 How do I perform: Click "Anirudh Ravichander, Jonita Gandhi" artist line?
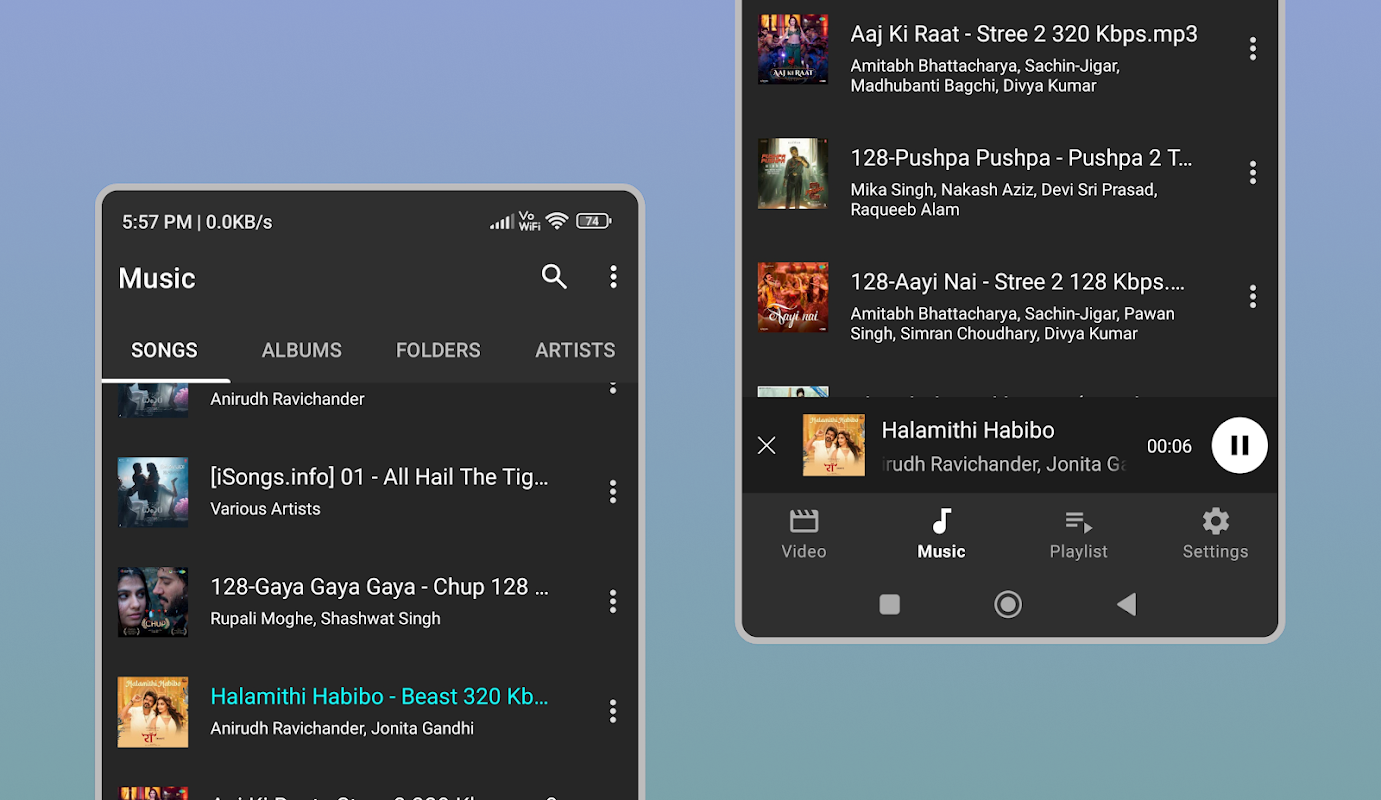pos(342,729)
